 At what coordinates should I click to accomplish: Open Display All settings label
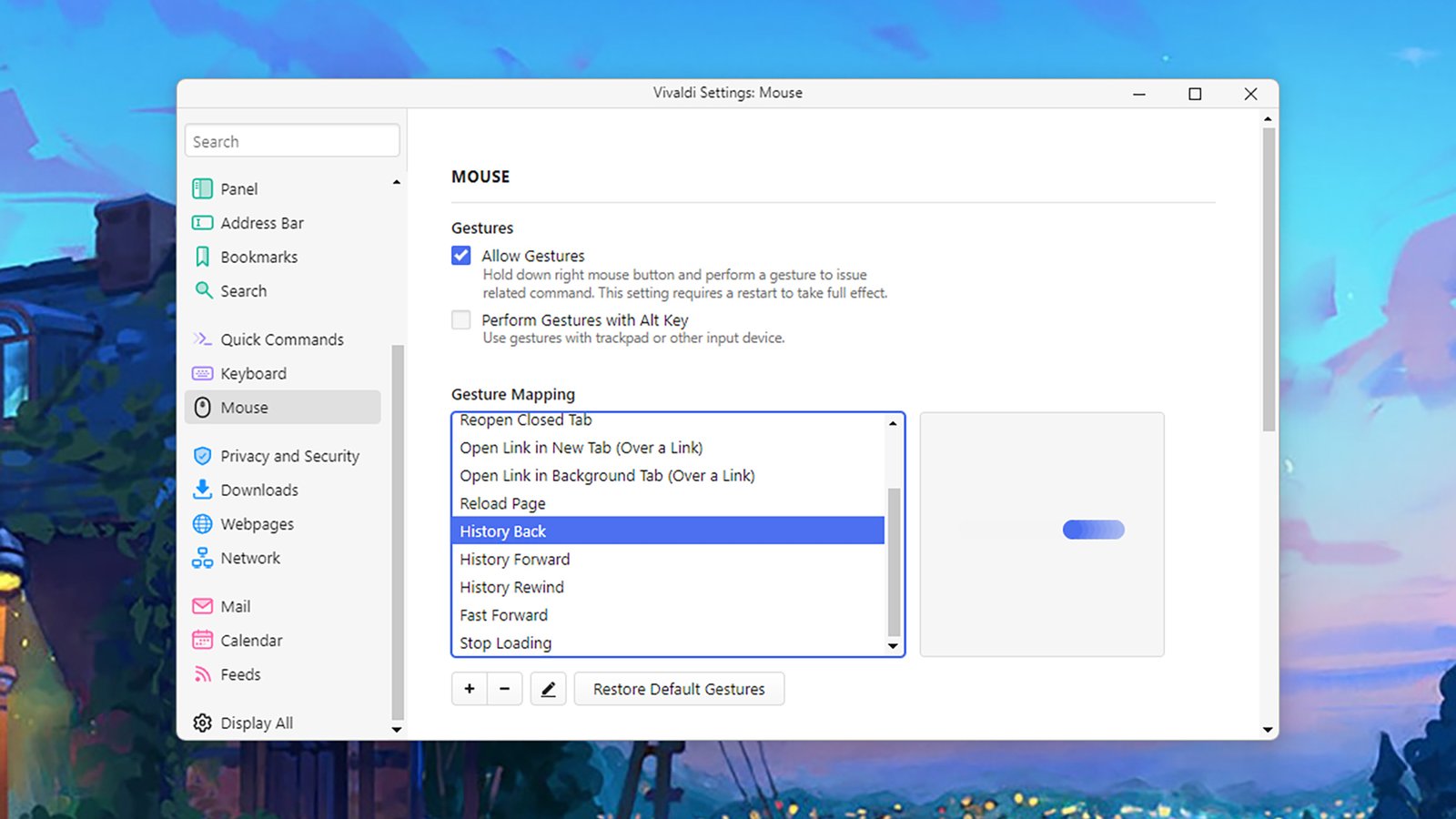coord(257,723)
